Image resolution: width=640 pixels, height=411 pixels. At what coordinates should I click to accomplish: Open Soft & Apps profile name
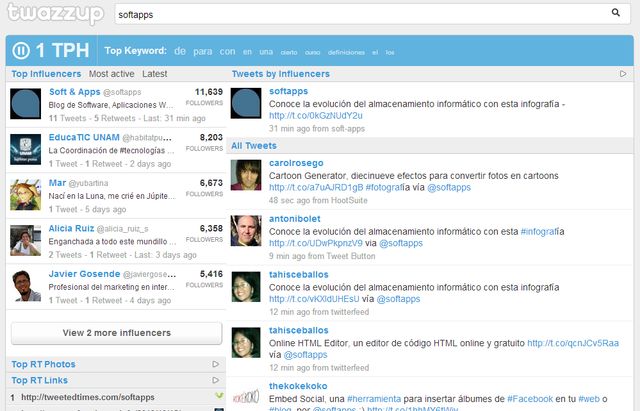(x=74, y=92)
